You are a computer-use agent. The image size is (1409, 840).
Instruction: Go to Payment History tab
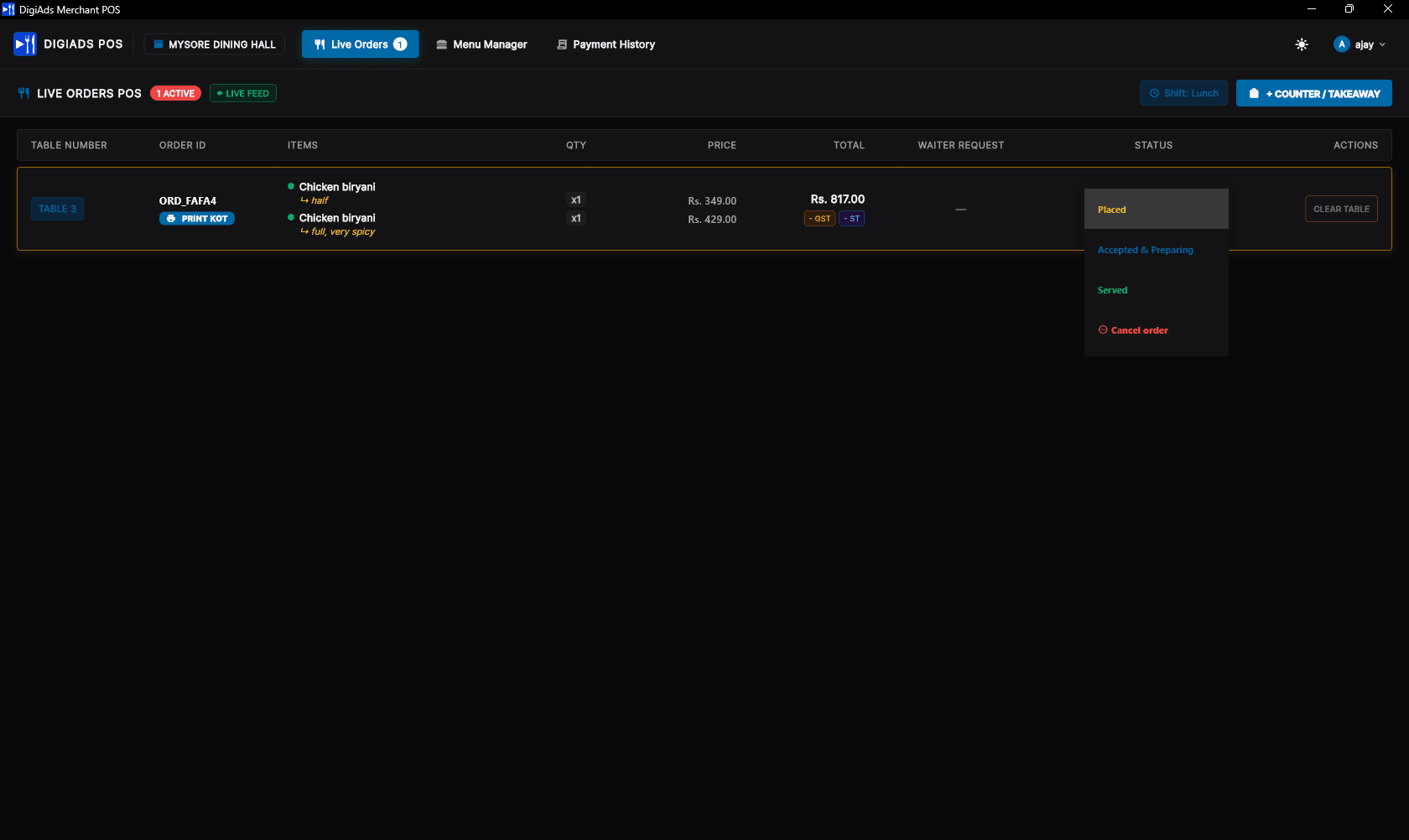[x=606, y=44]
